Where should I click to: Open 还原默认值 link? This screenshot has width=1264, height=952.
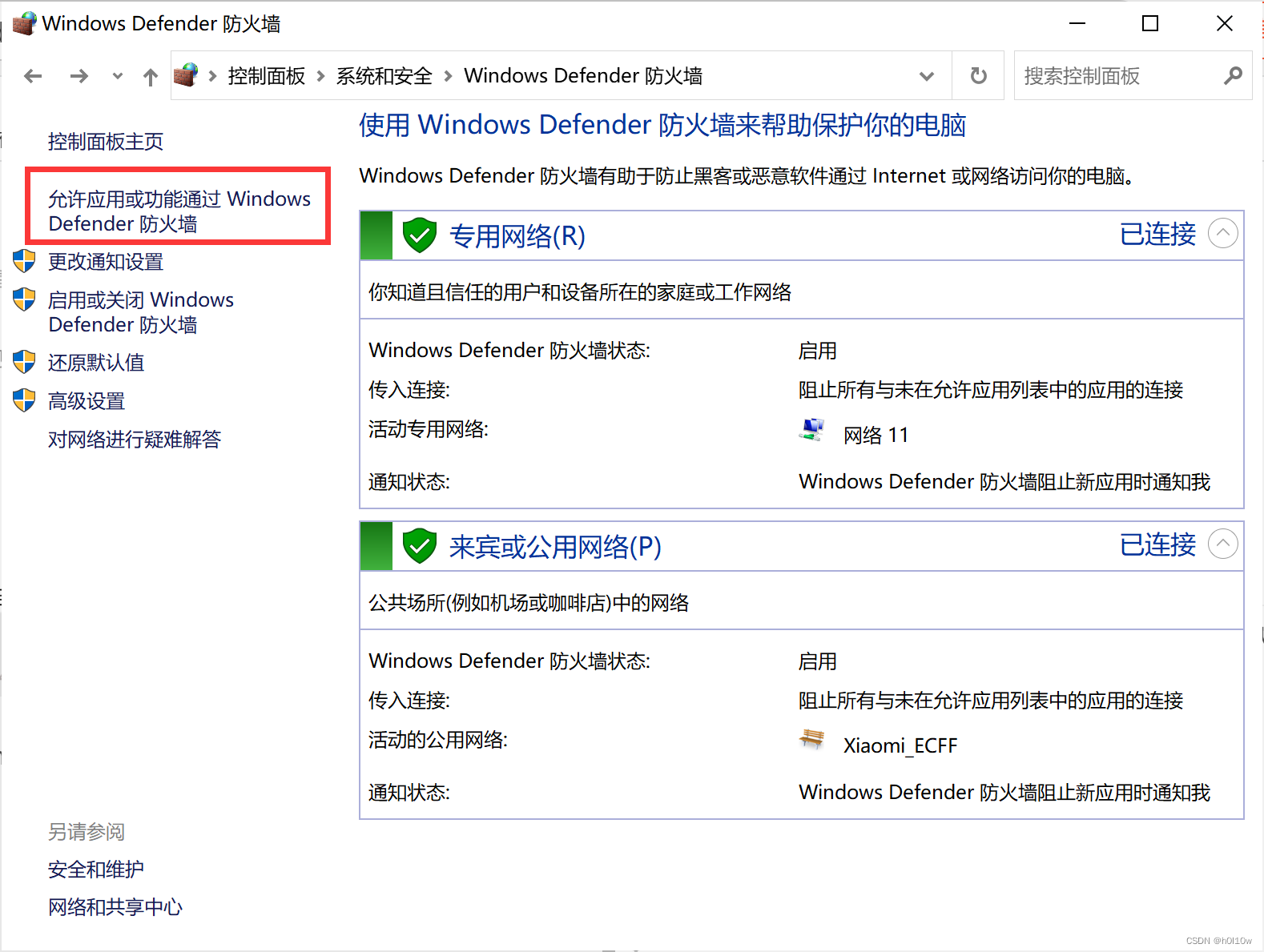[96, 363]
